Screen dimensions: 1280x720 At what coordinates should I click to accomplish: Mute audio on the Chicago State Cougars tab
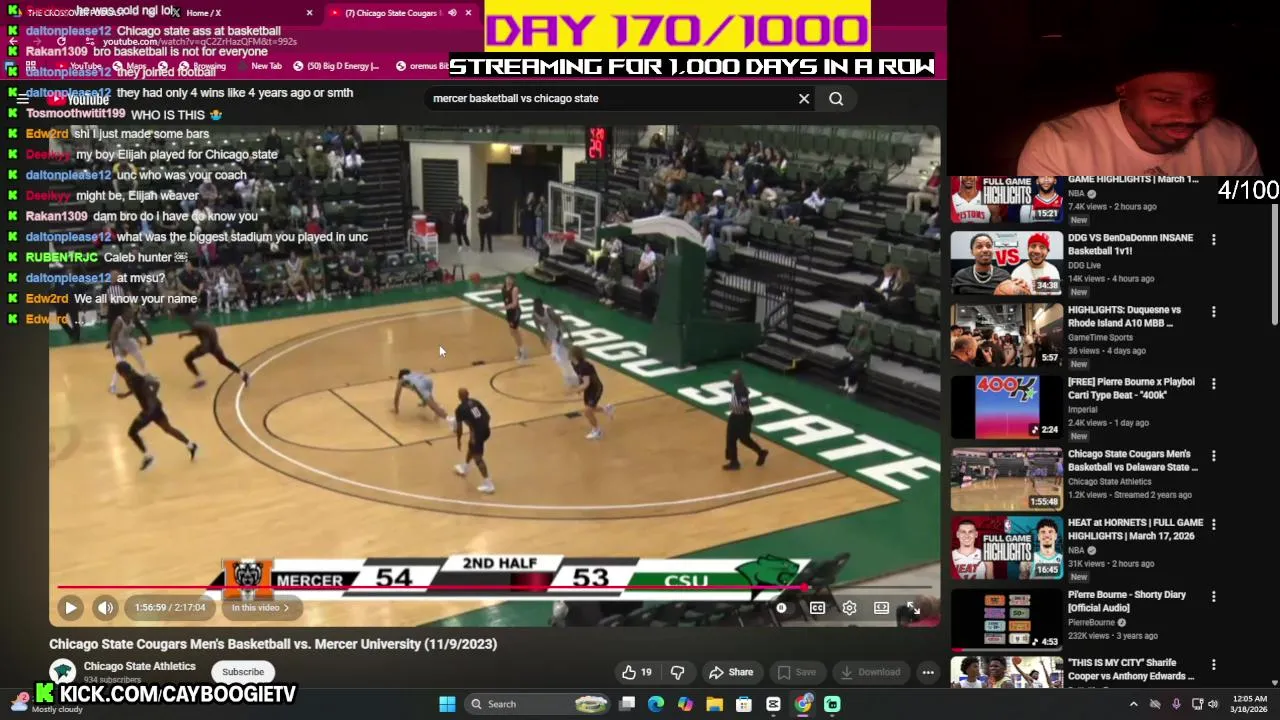(452, 13)
